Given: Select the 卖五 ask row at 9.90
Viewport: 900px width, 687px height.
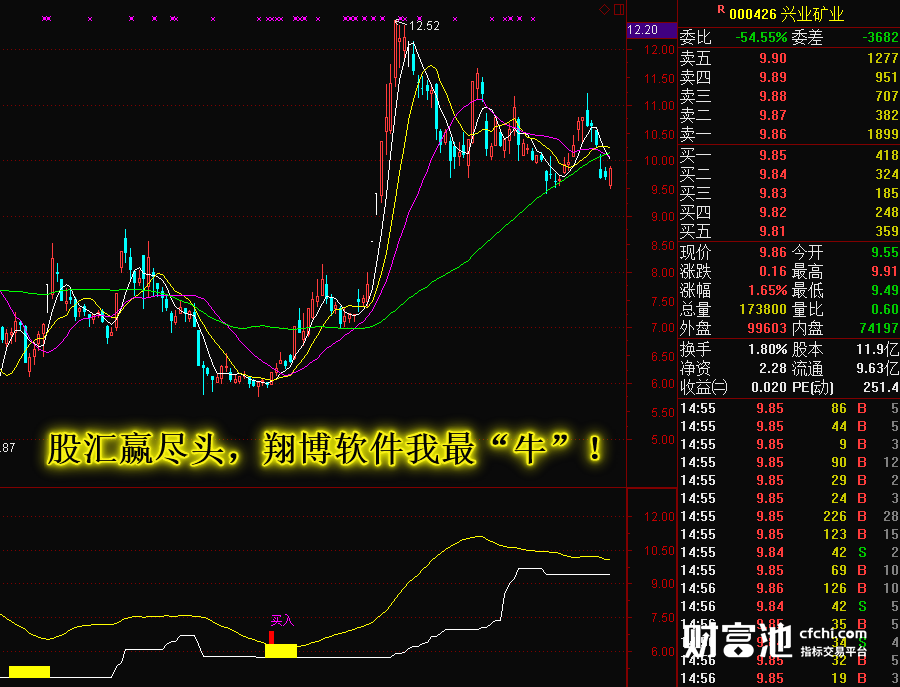Looking at the screenshot, I should pyautogui.click(x=789, y=58).
